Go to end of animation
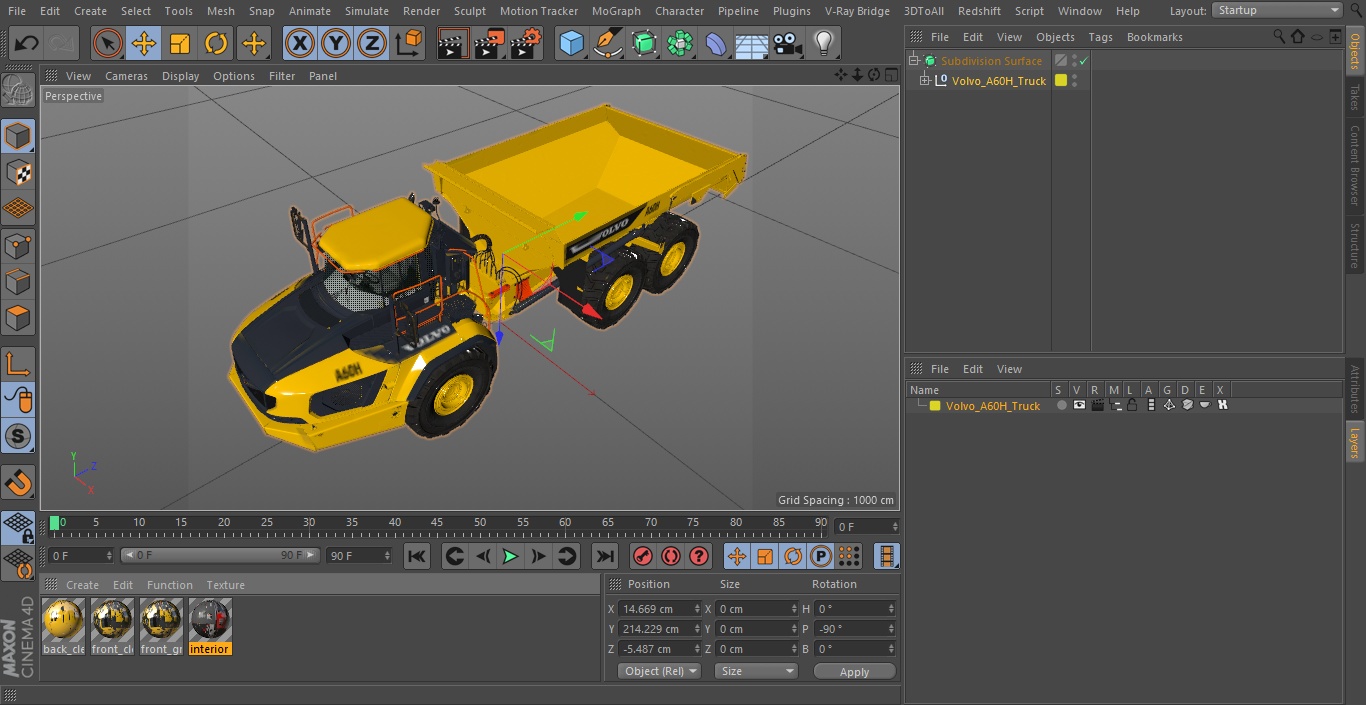 (x=604, y=556)
